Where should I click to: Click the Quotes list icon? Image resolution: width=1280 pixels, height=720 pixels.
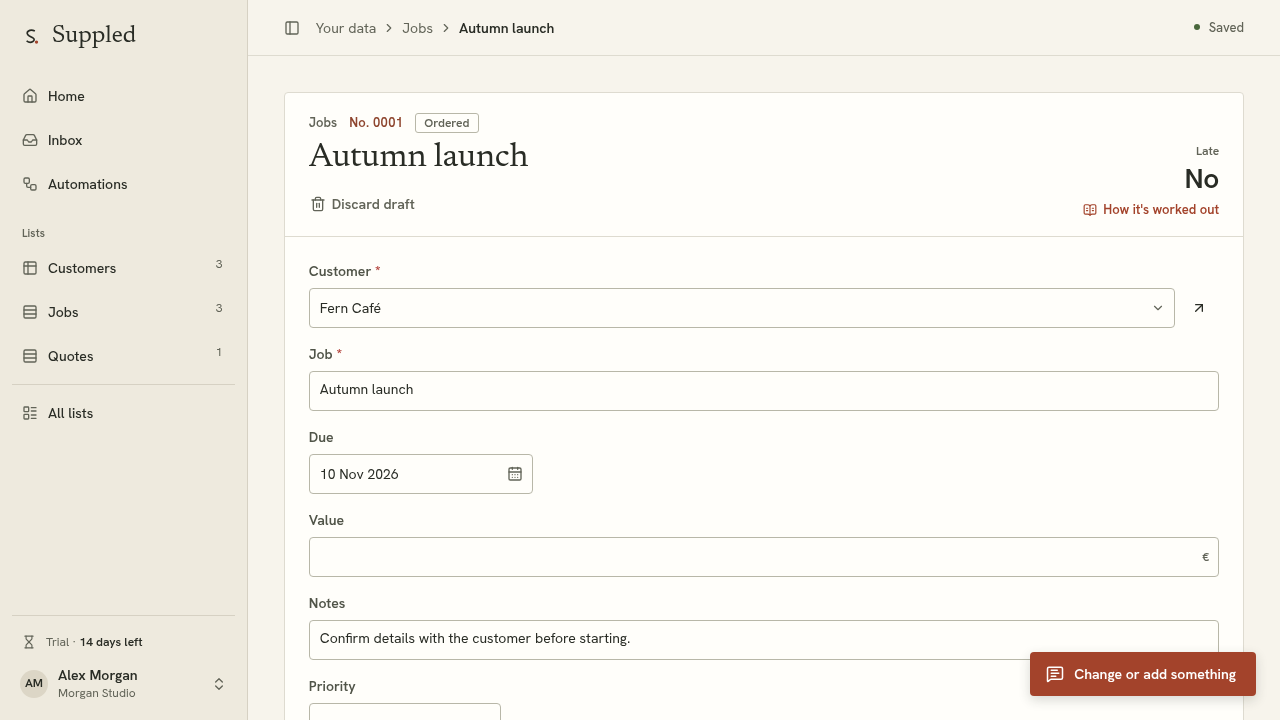coord(30,356)
